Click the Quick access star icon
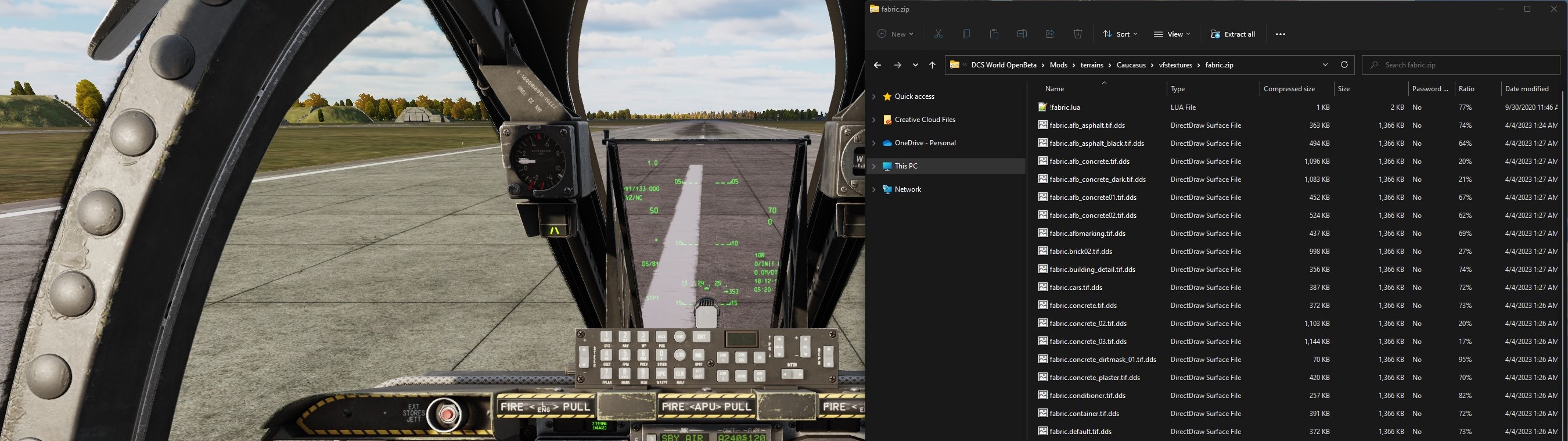Image resolution: width=1568 pixels, height=441 pixels. [887, 96]
